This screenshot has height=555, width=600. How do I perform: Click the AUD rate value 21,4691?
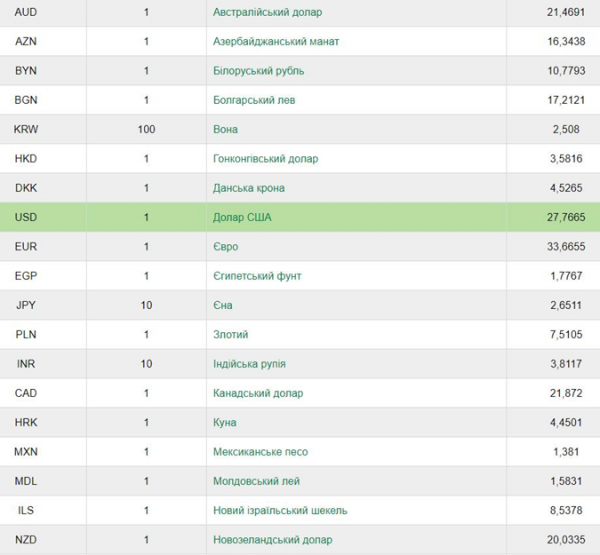[566, 12]
